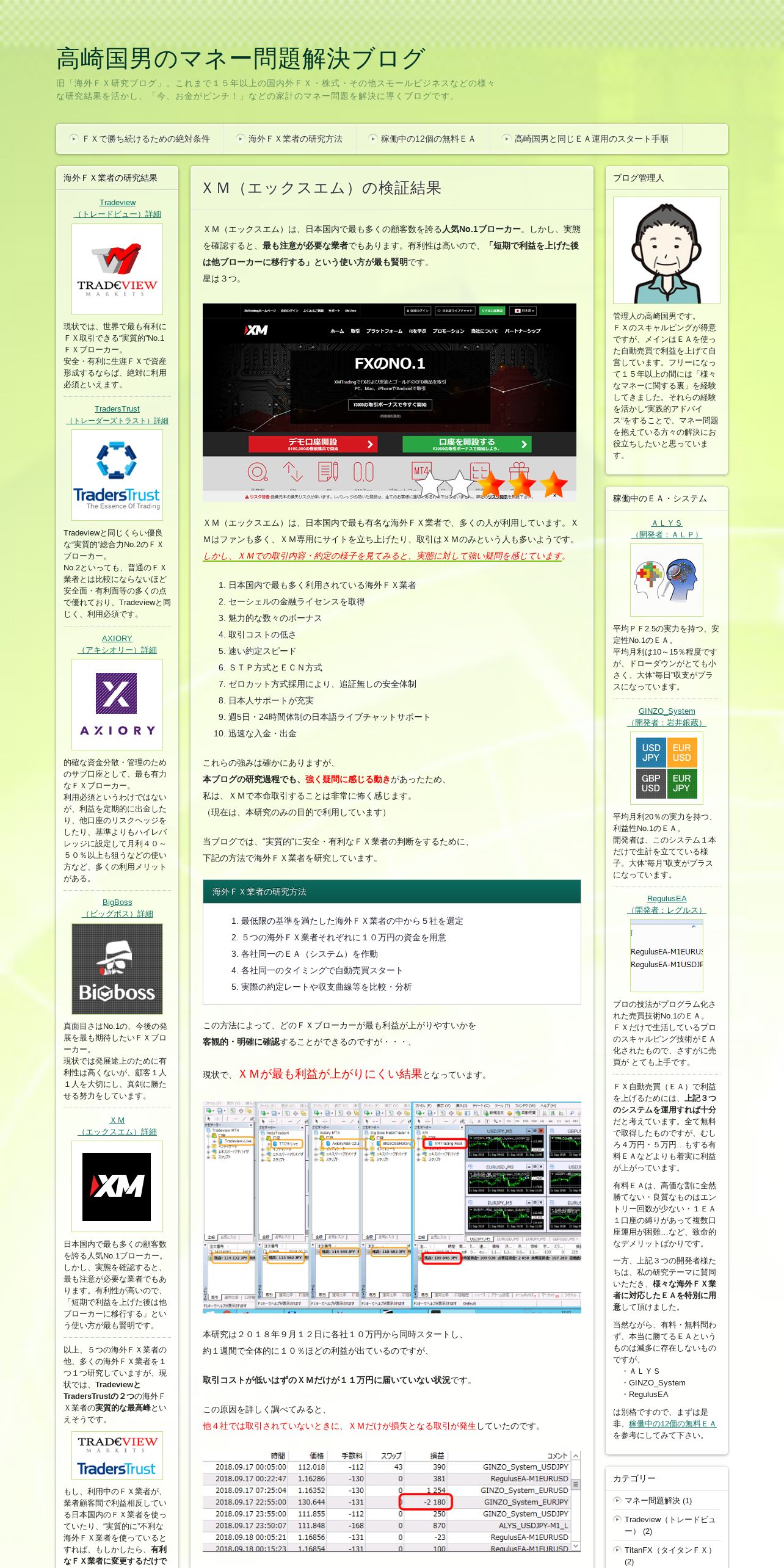Click the first empty white rating star
Screen dimensions: 784x1568
click(x=429, y=484)
